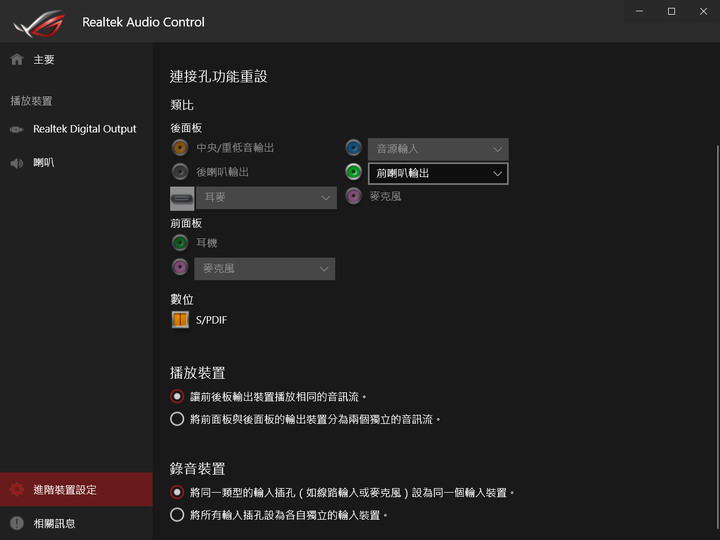This screenshot has height=540, width=720.
Task: Click the USB-C 耳麥 connector icon
Action: click(x=182, y=198)
